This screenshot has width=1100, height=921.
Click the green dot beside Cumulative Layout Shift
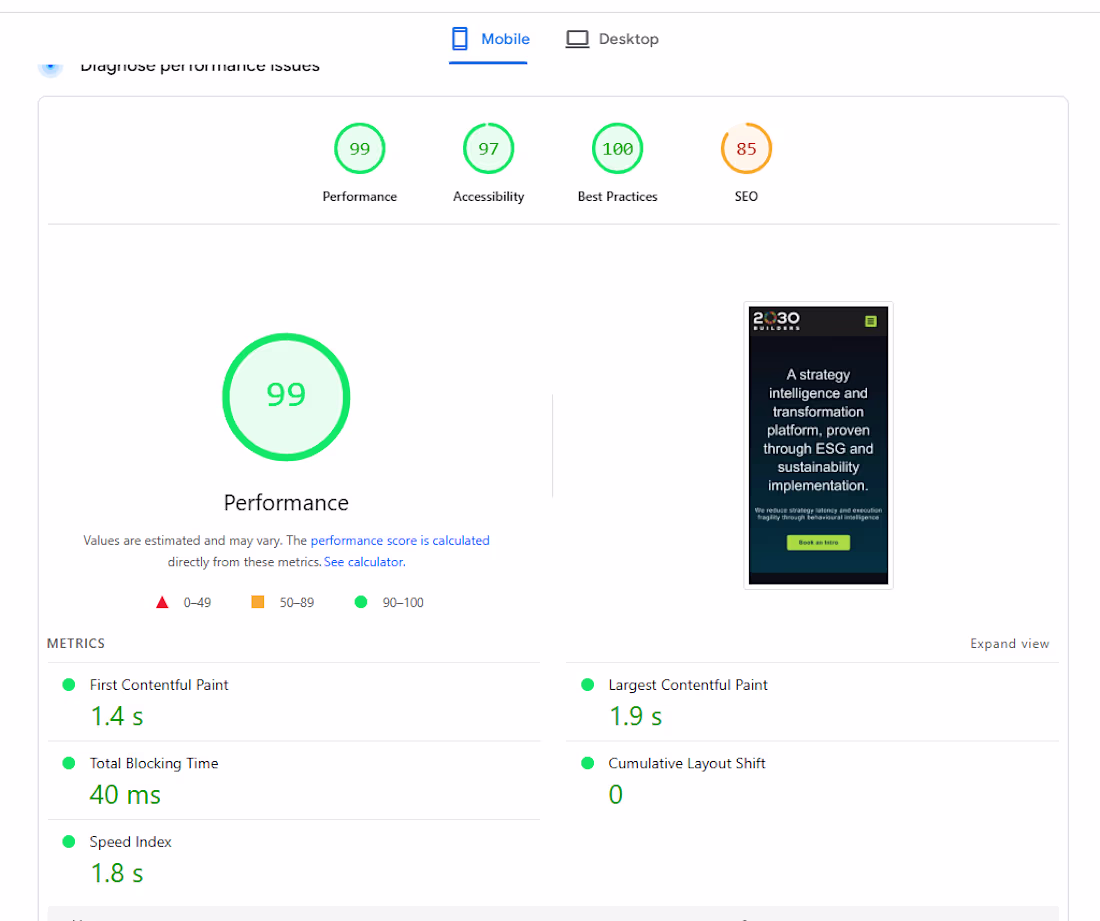tap(588, 763)
